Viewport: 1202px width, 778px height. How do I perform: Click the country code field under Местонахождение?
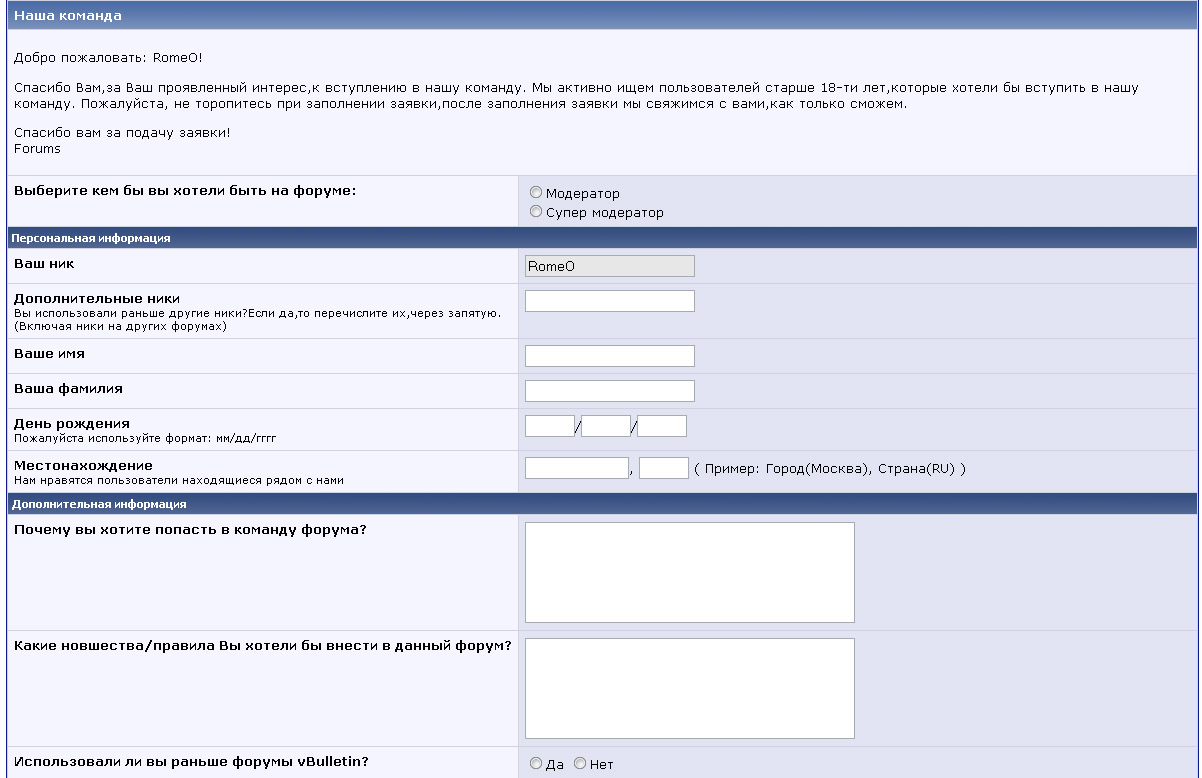tap(664, 468)
